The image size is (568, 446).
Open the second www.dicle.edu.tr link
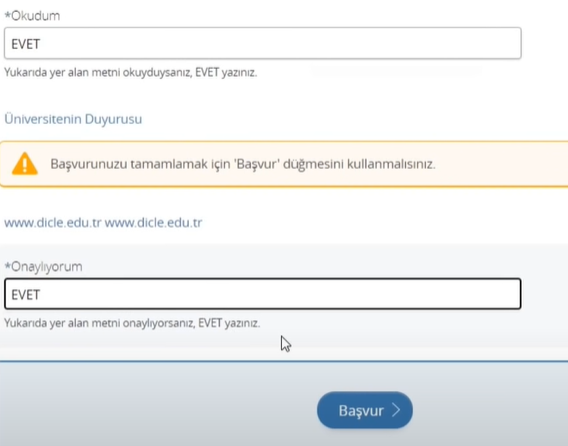[x=153, y=222]
